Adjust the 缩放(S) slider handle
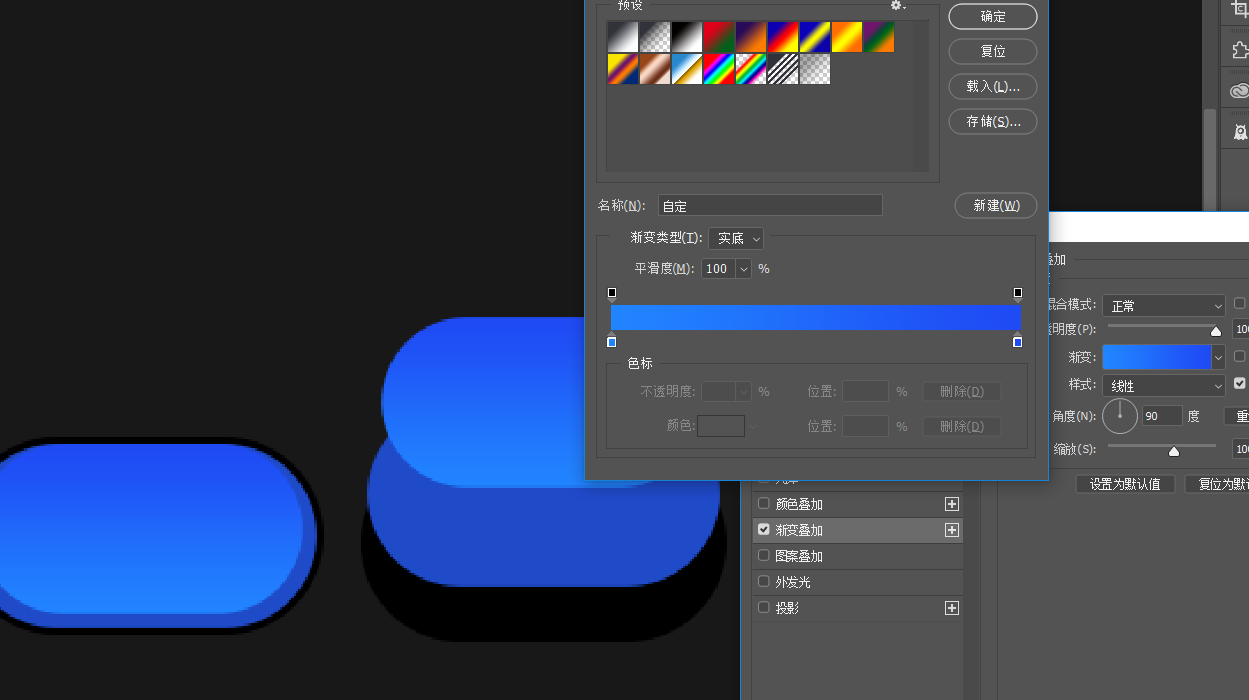This screenshot has width=1249, height=700. tap(1174, 451)
